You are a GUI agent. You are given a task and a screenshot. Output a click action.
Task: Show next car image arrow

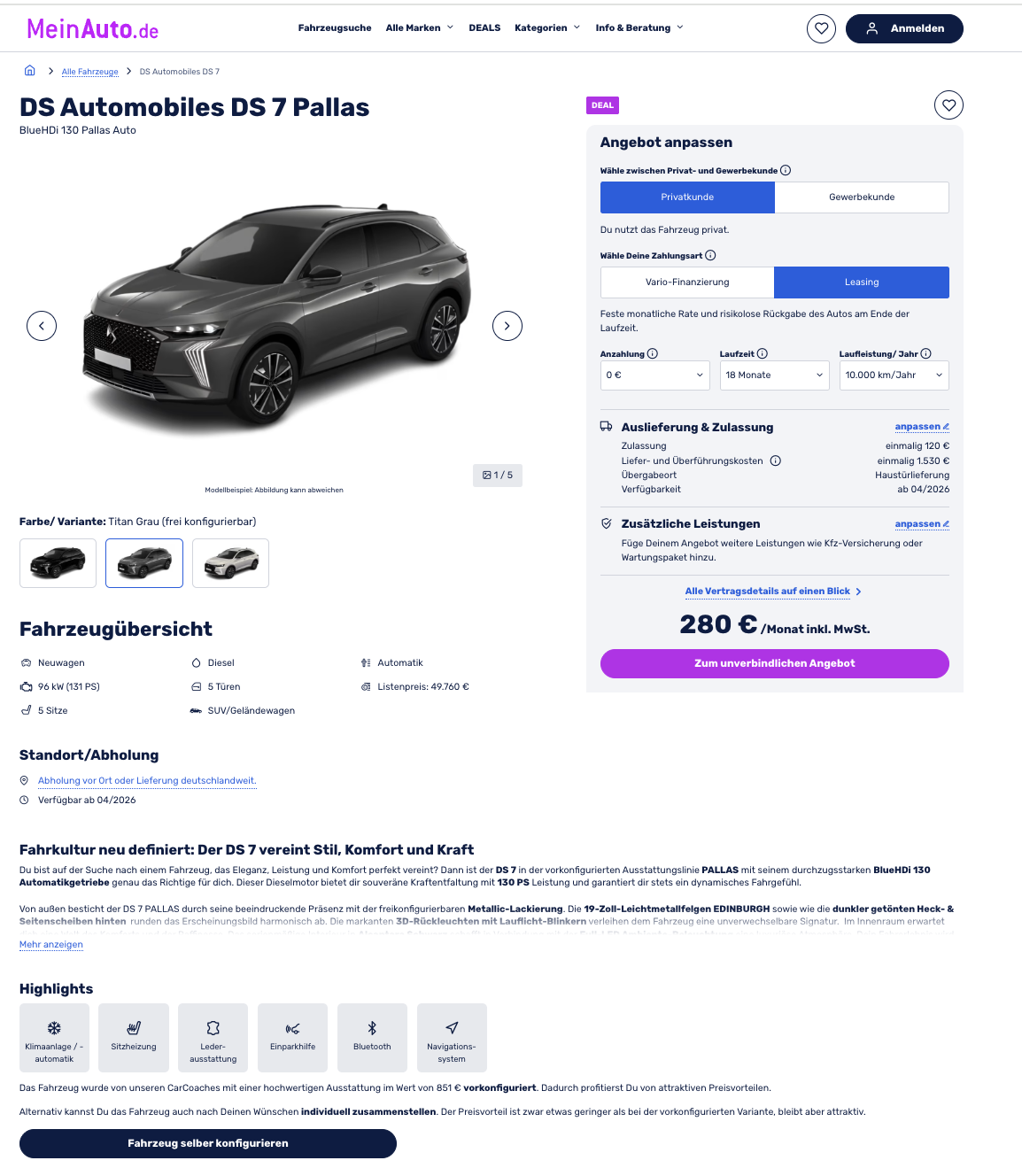pyautogui.click(x=507, y=326)
